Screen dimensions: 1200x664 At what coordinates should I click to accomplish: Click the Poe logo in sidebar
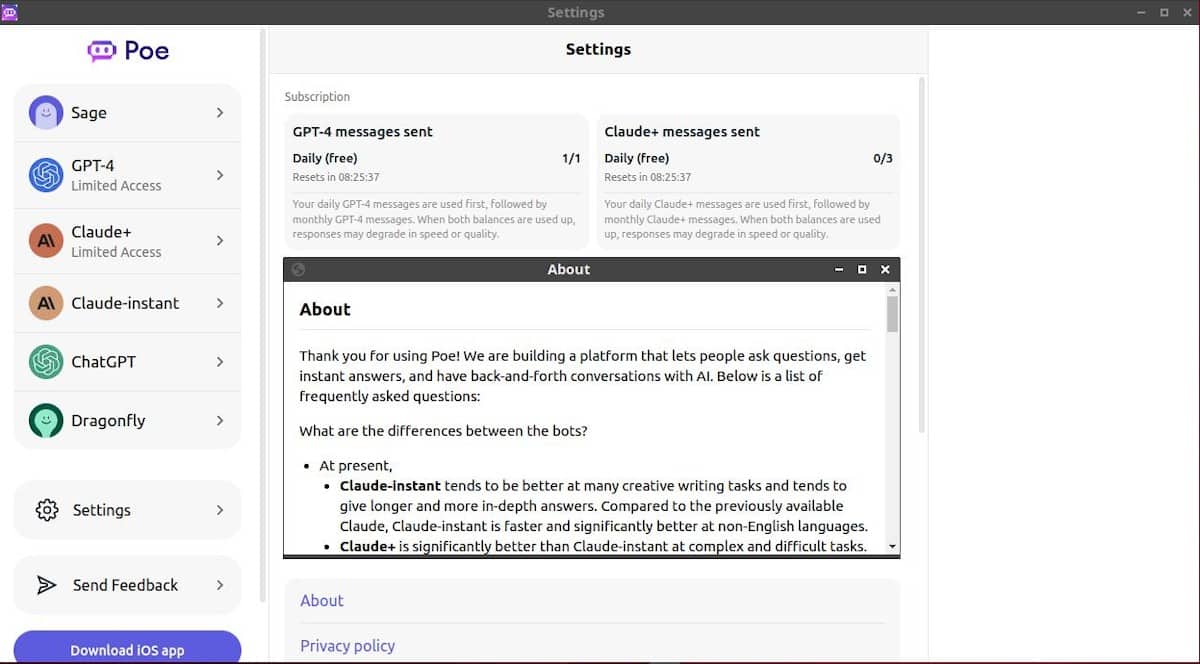[x=128, y=50]
